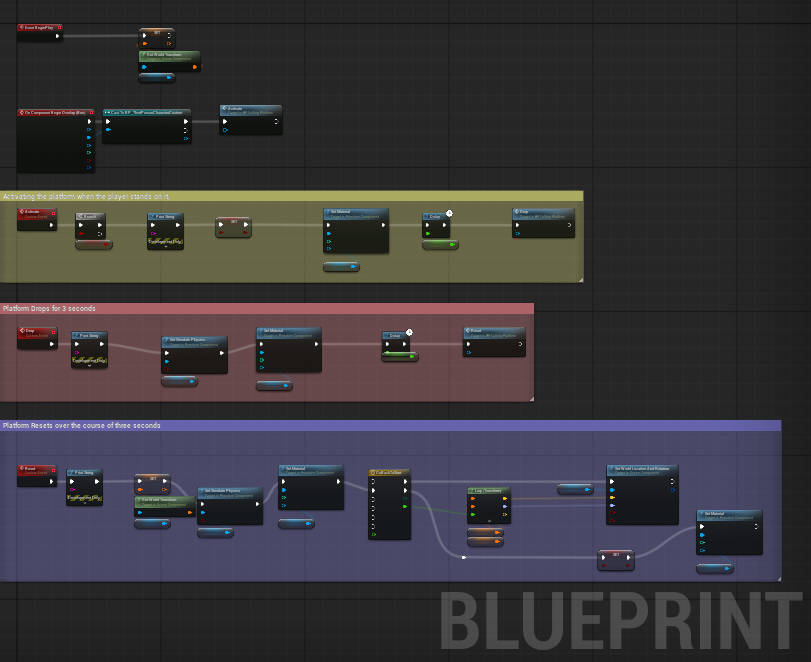Viewport: 811px width, 662px height.
Task: Select On Component Begin Overlap event node title
Action: [x=55, y=112]
